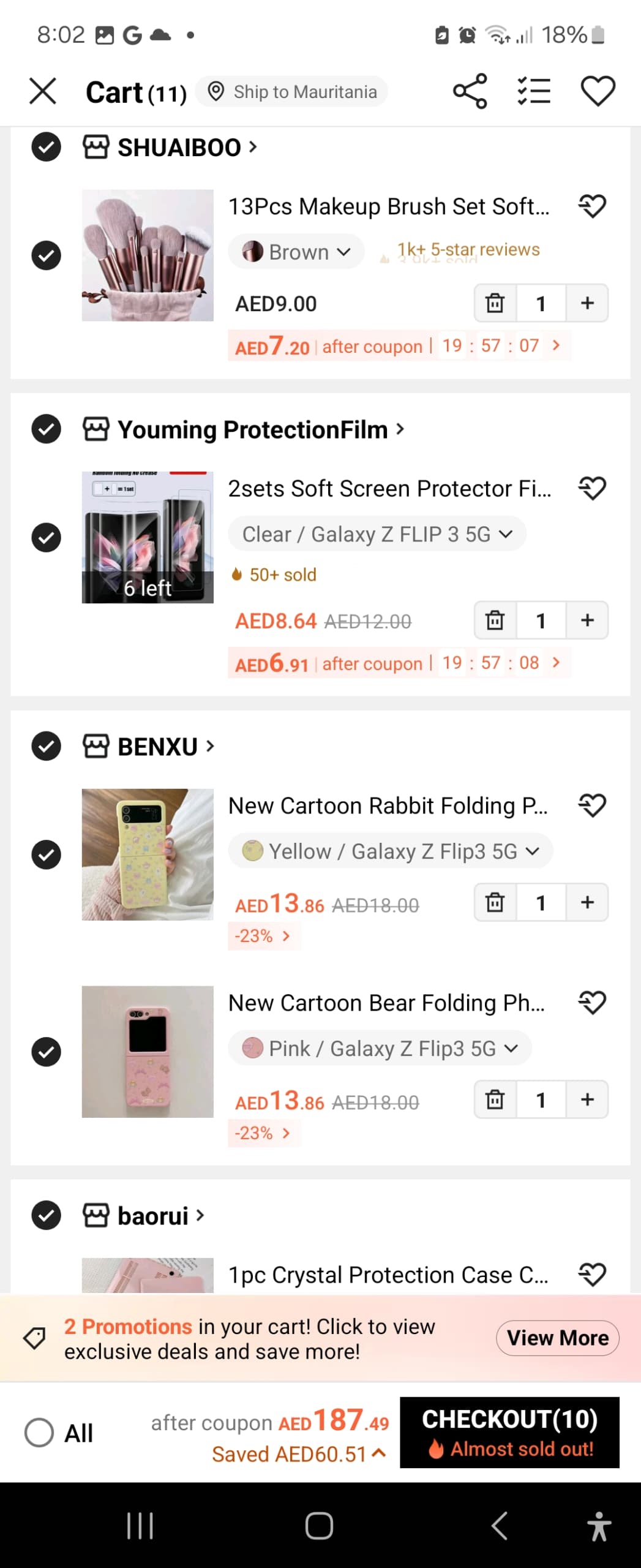This screenshot has width=641, height=1568.
Task: Move Makeup Brush Set to wishlist
Action: click(592, 206)
